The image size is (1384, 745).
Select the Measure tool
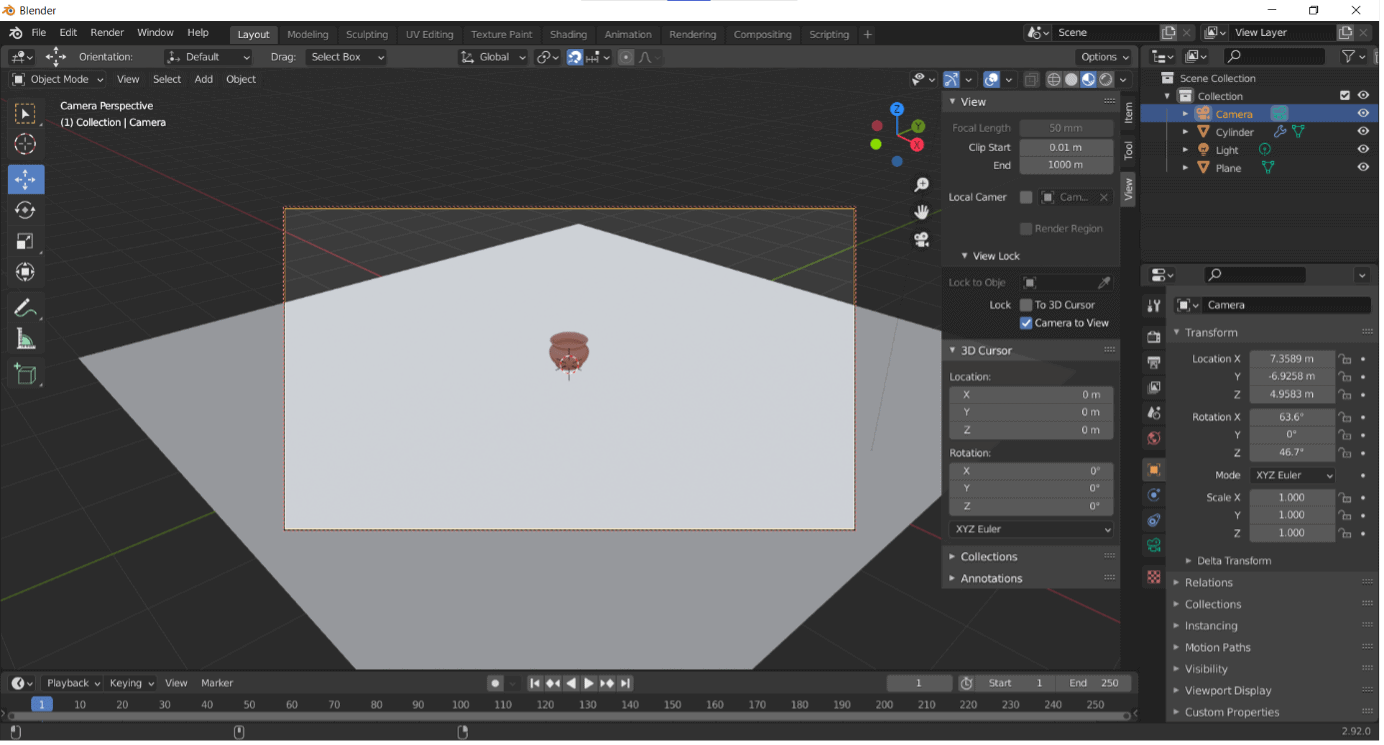26,340
